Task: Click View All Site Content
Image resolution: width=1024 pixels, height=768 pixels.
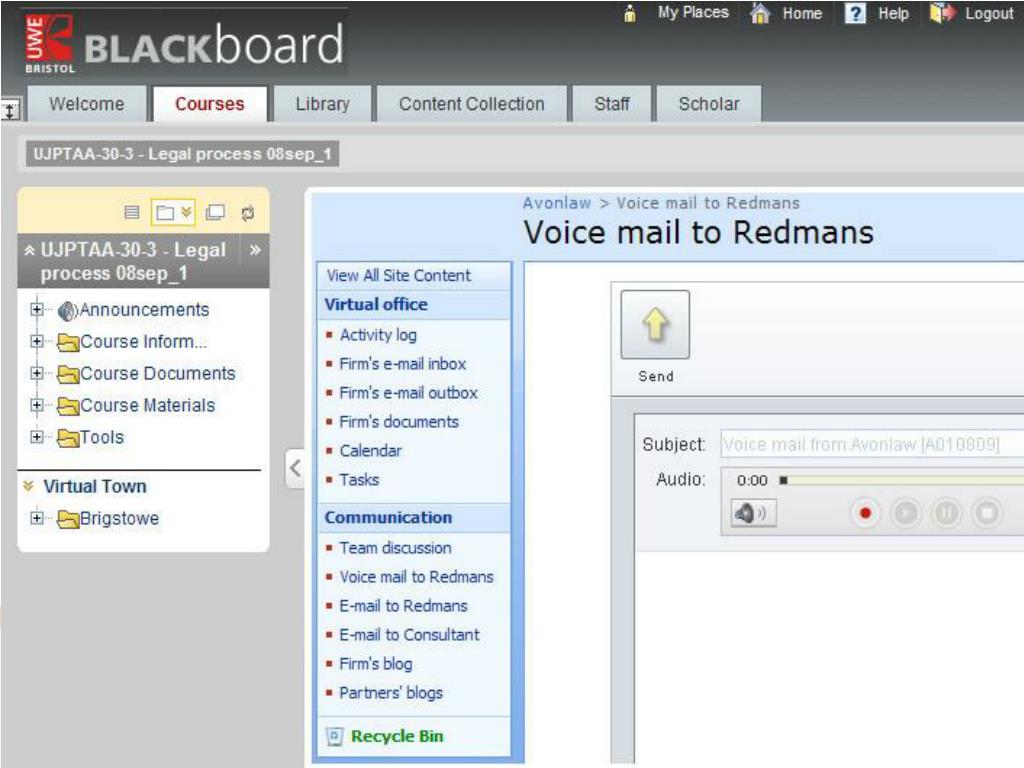Action: [x=398, y=276]
